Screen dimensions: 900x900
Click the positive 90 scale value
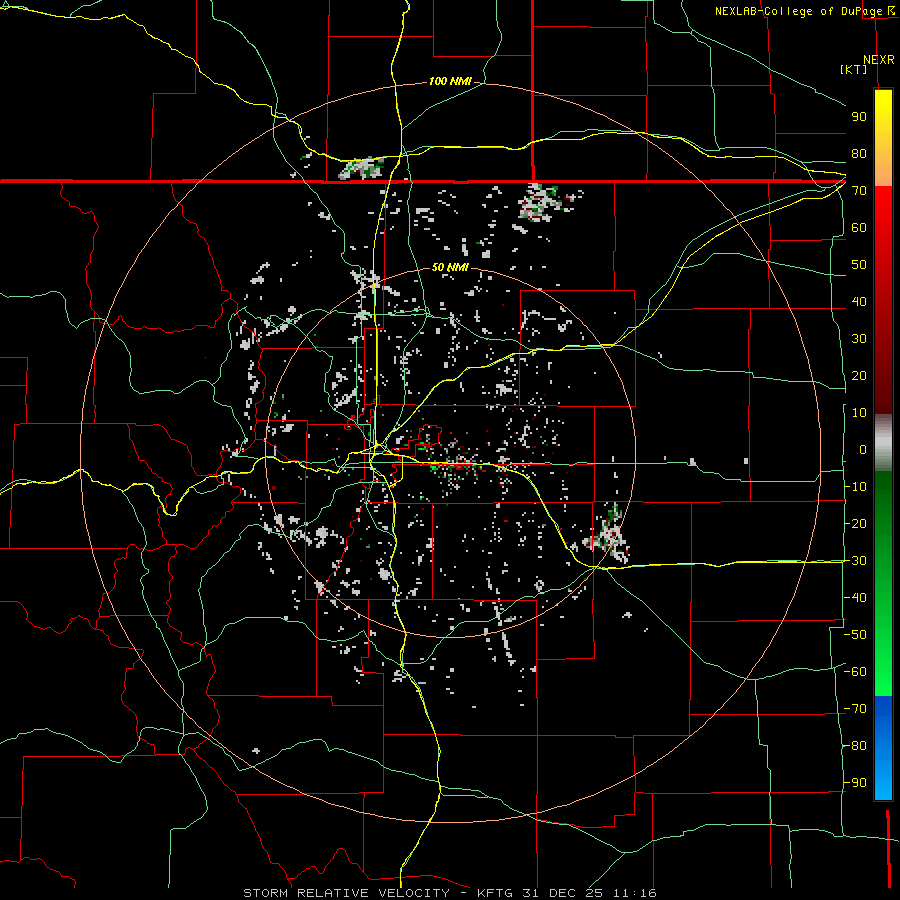pyautogui.click(x=859, y=117)
